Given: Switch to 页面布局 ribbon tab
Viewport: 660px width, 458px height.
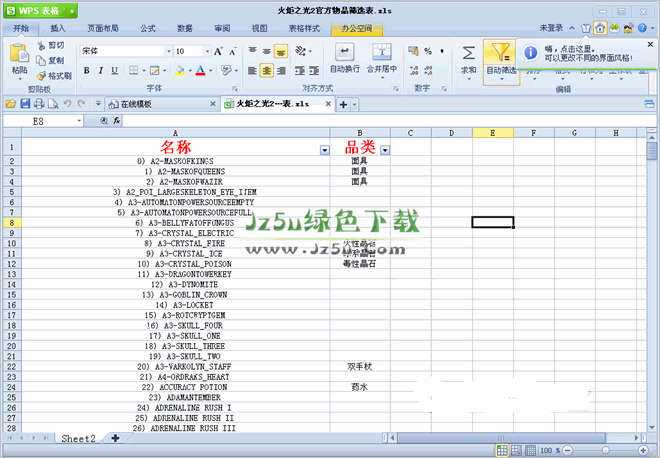Looking at the screenshot, I should pyautogui.click(x=103, y=28).
